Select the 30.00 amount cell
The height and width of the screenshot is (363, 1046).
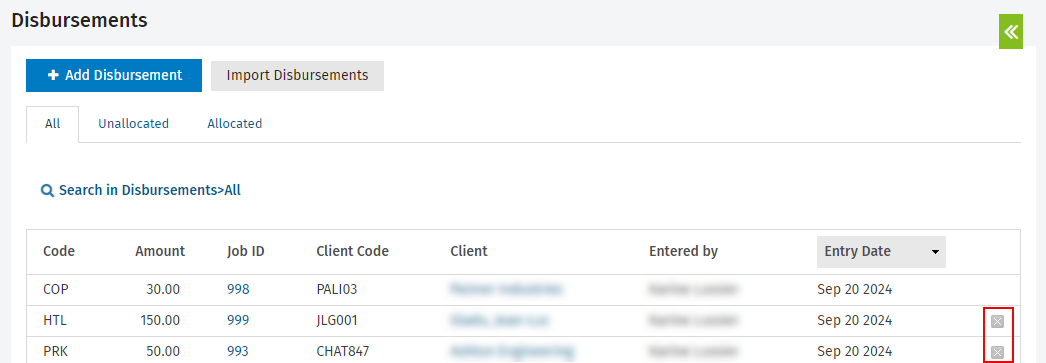pos(163,290)
